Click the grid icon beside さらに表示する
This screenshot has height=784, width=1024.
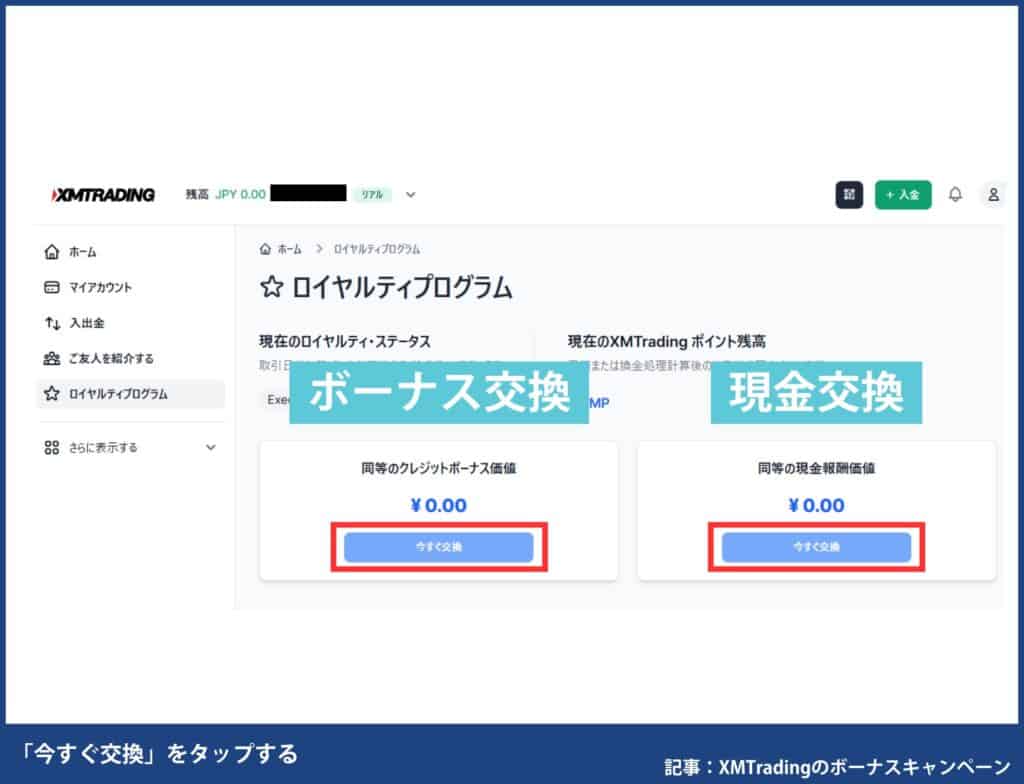(52, 448)
